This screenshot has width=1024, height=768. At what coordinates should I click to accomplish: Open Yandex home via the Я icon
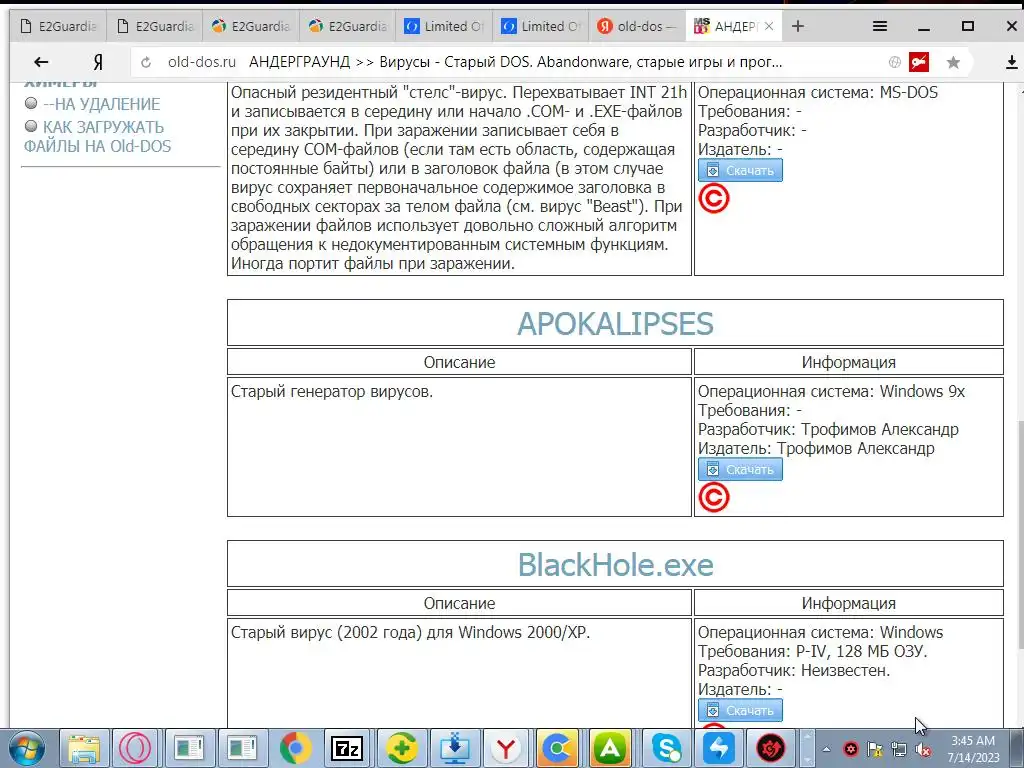(x=98, y=62)
